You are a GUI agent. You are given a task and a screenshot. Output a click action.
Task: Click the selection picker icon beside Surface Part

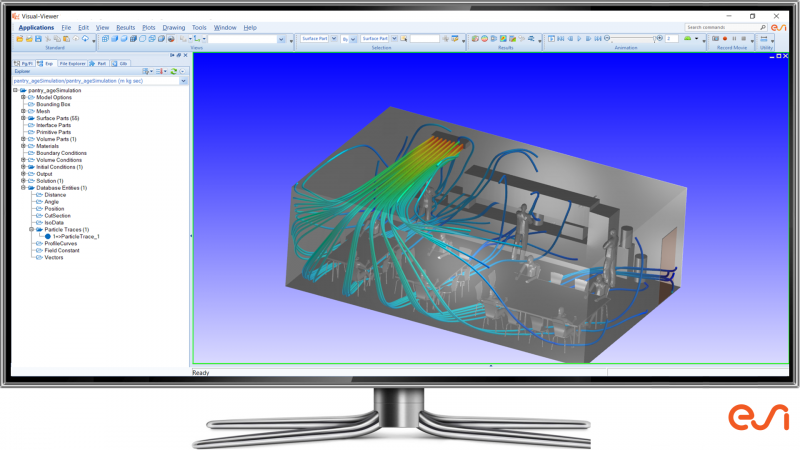point(404,39)
